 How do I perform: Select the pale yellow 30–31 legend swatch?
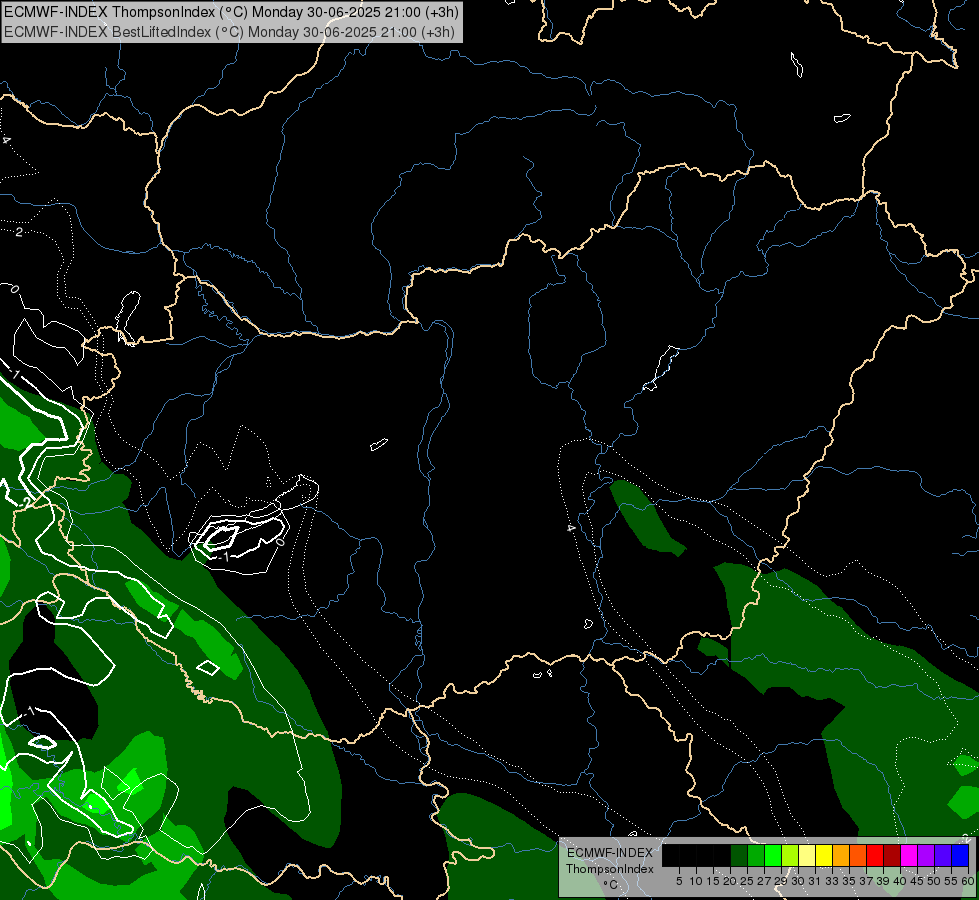807,855
